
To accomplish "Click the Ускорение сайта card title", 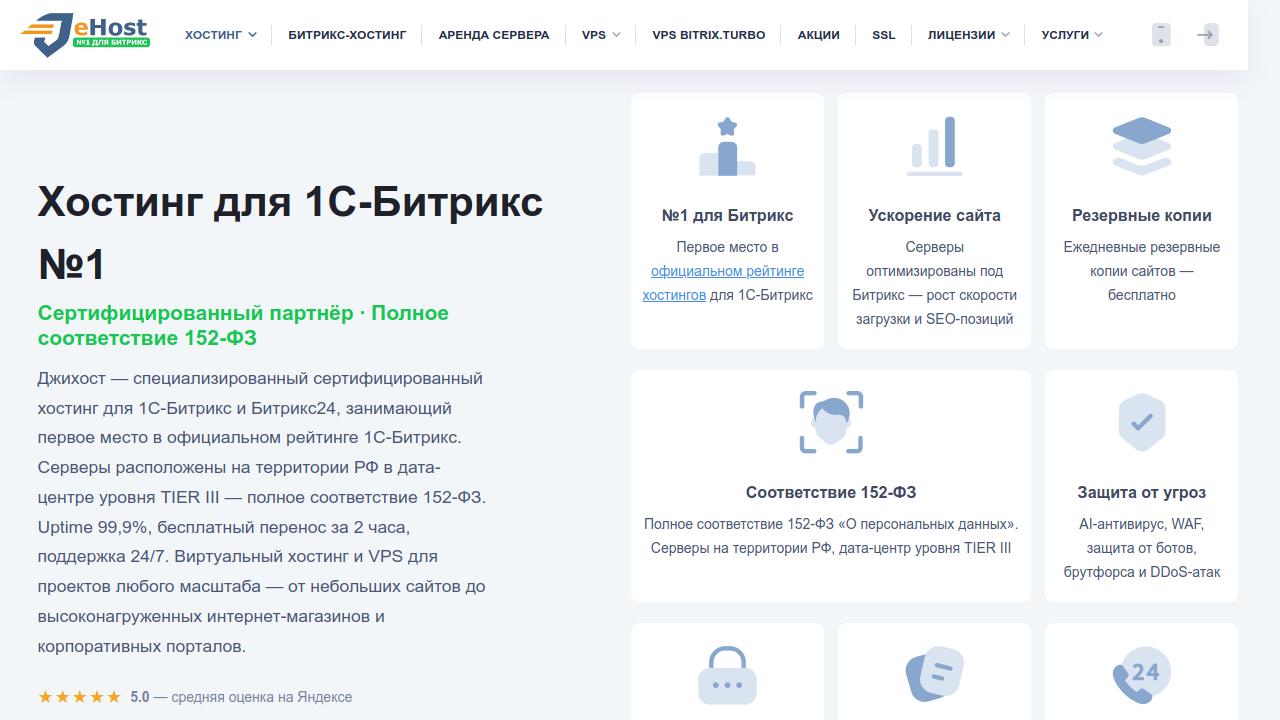I will 934,215.
